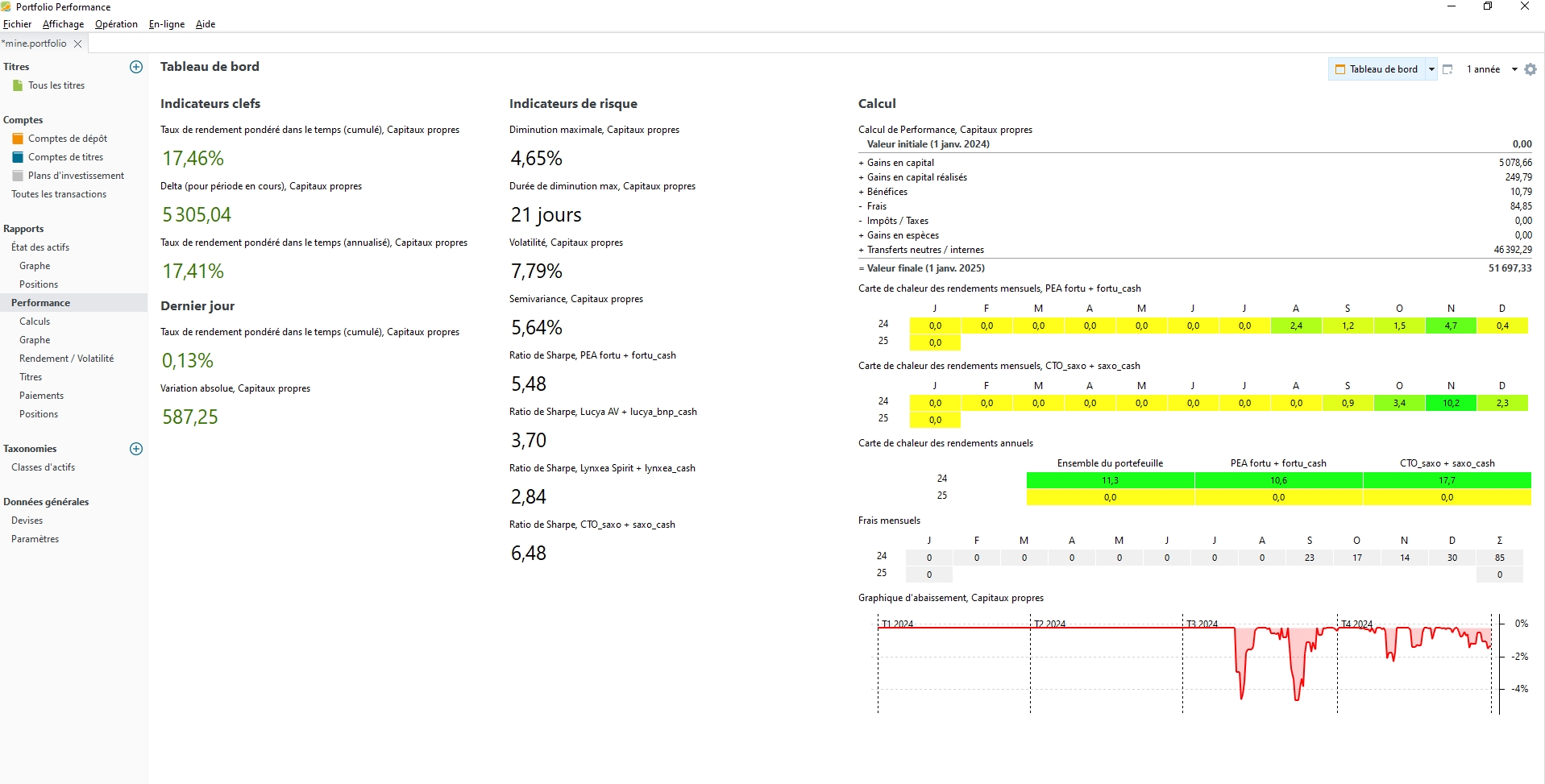Click the 2,4 August cell in PEA heatmap

point(1296,326)
